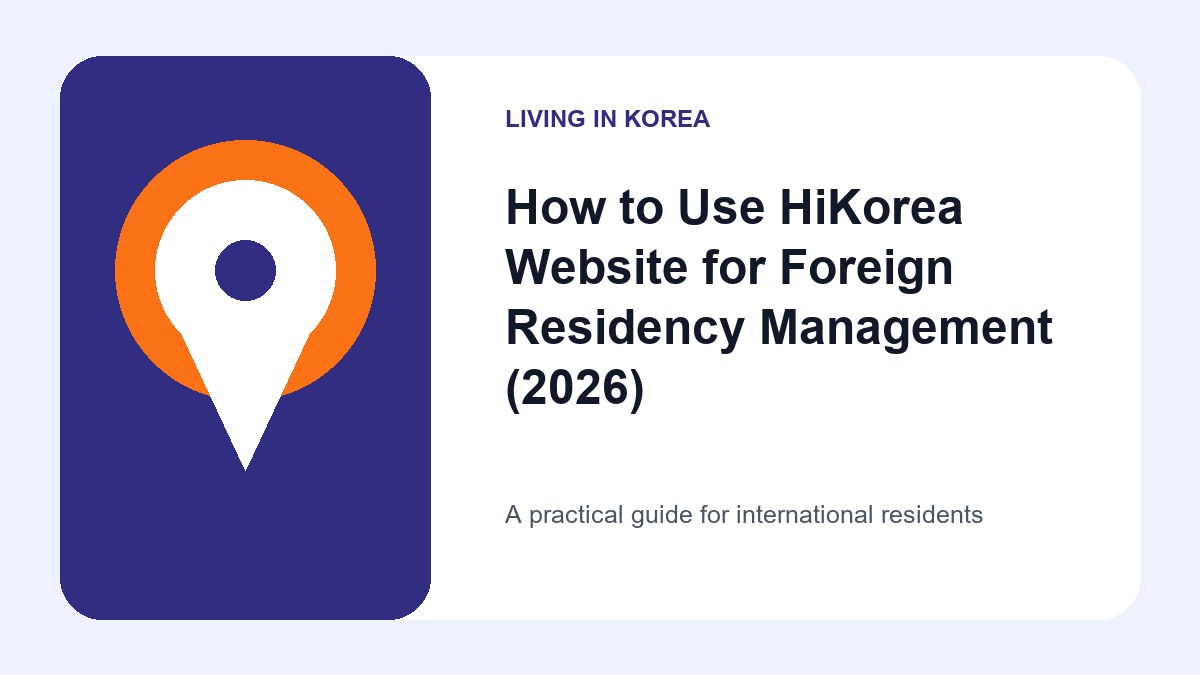This screenshot has width=1200, height=675.
Task: Click 'A practical guide for international residents' subtitle
Action: pyautogui.click(x=744, y=515)
